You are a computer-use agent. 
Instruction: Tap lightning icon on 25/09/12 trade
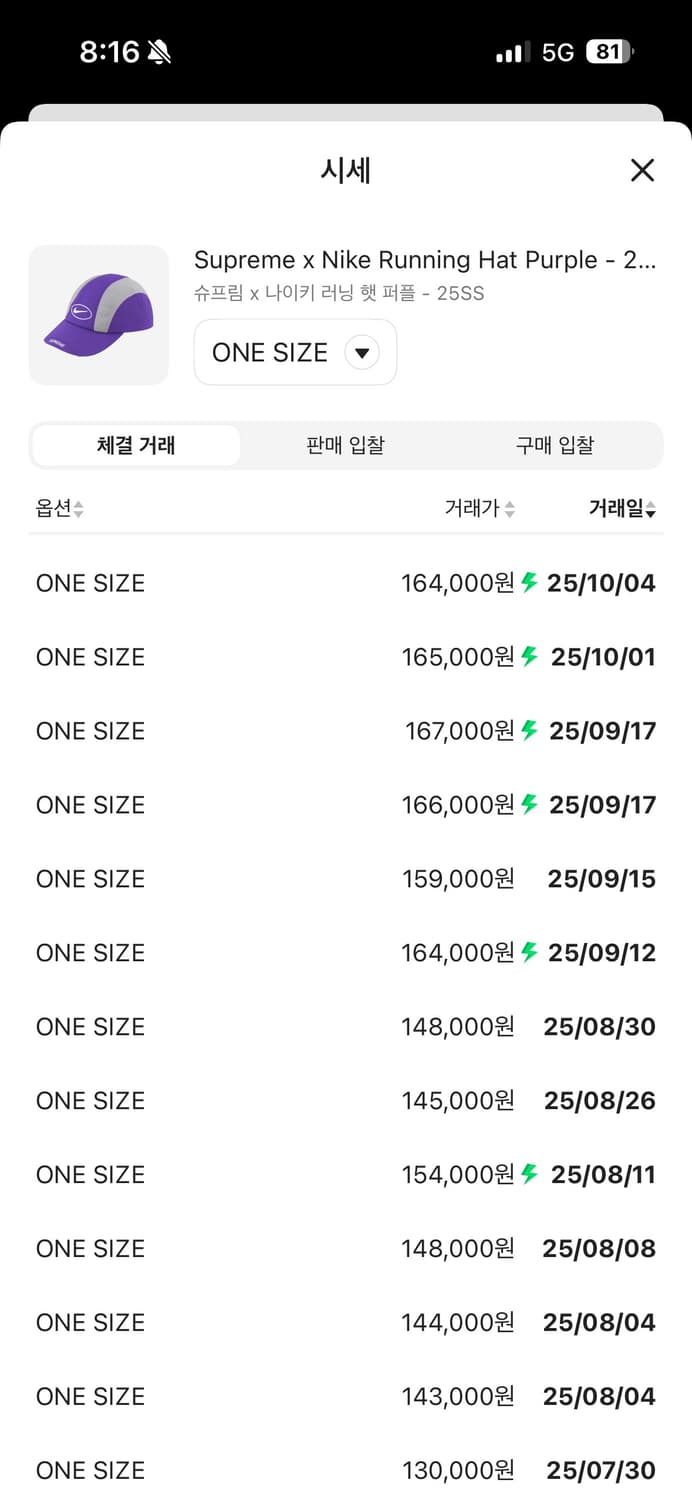pos(530,952)
